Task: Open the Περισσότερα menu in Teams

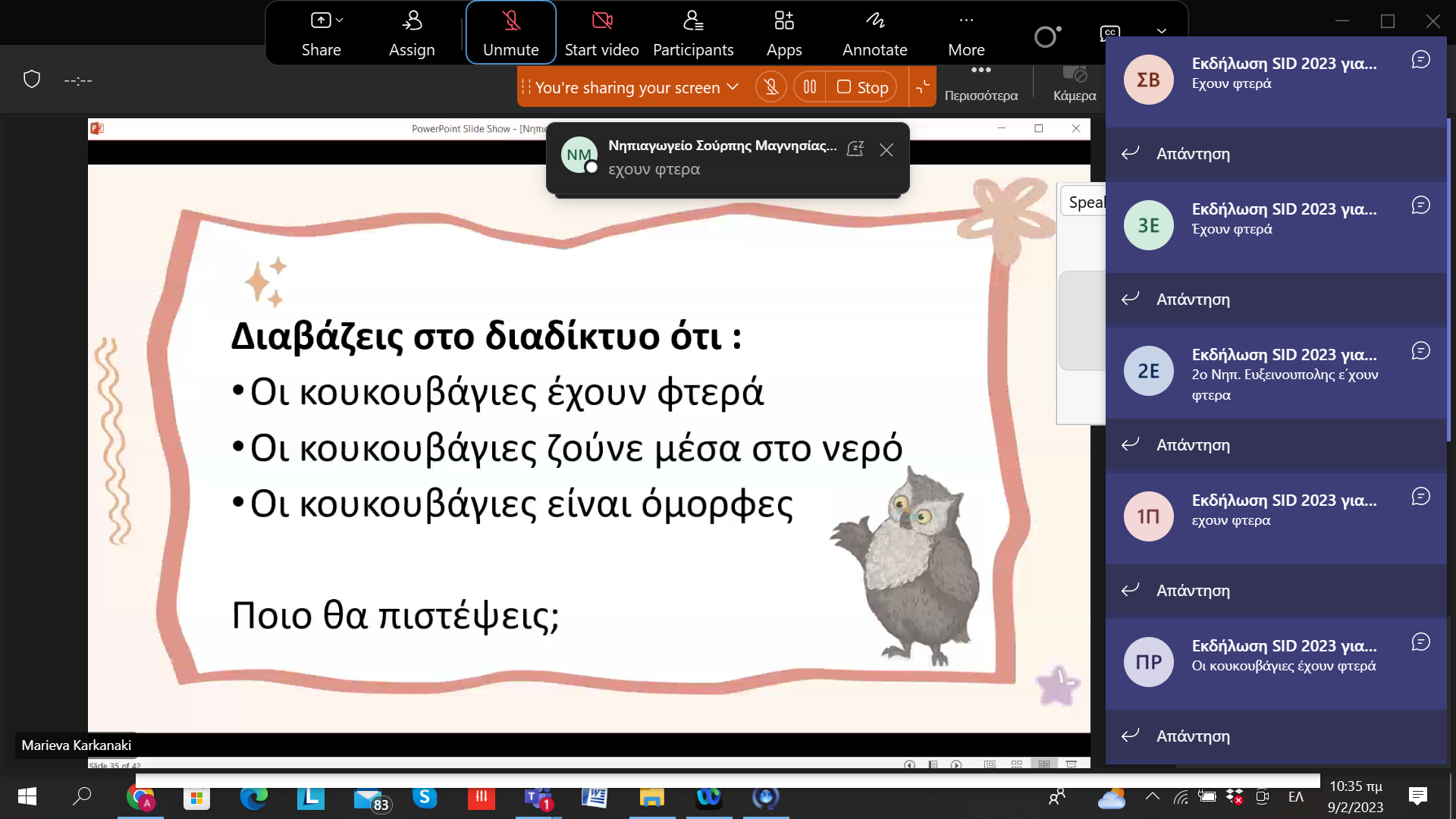Action: (981, 82)
